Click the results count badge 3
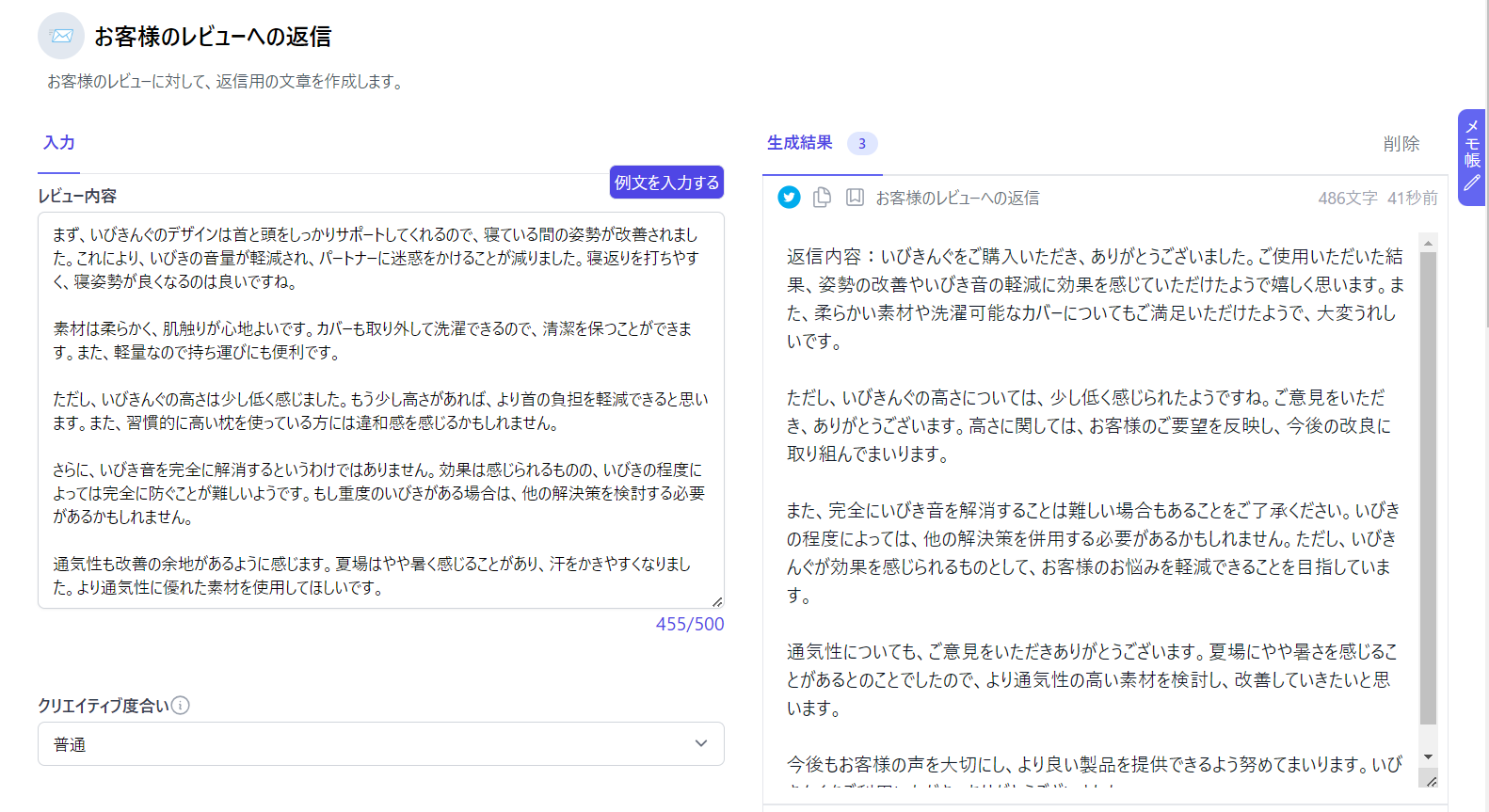 (862, 143)
